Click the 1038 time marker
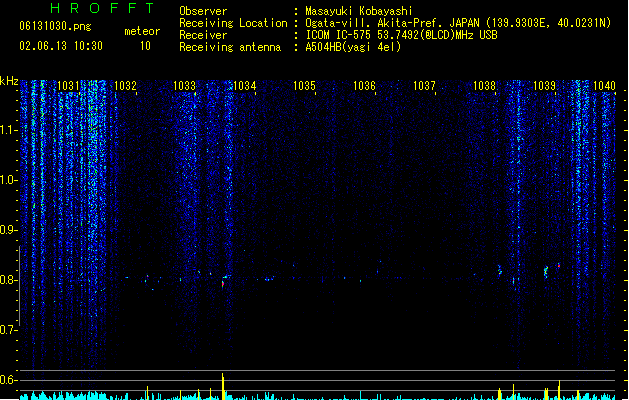629x400 pixels. coord(485,86)
